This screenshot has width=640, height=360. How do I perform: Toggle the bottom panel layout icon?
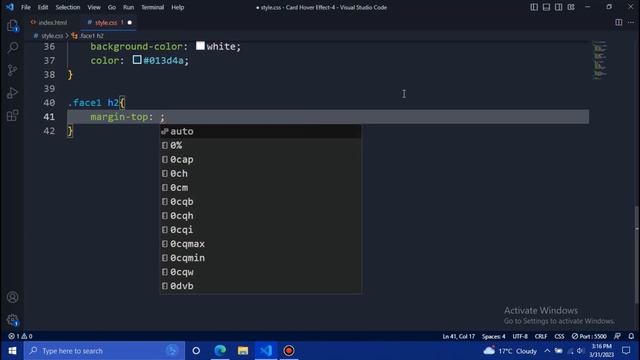point(546,7)
